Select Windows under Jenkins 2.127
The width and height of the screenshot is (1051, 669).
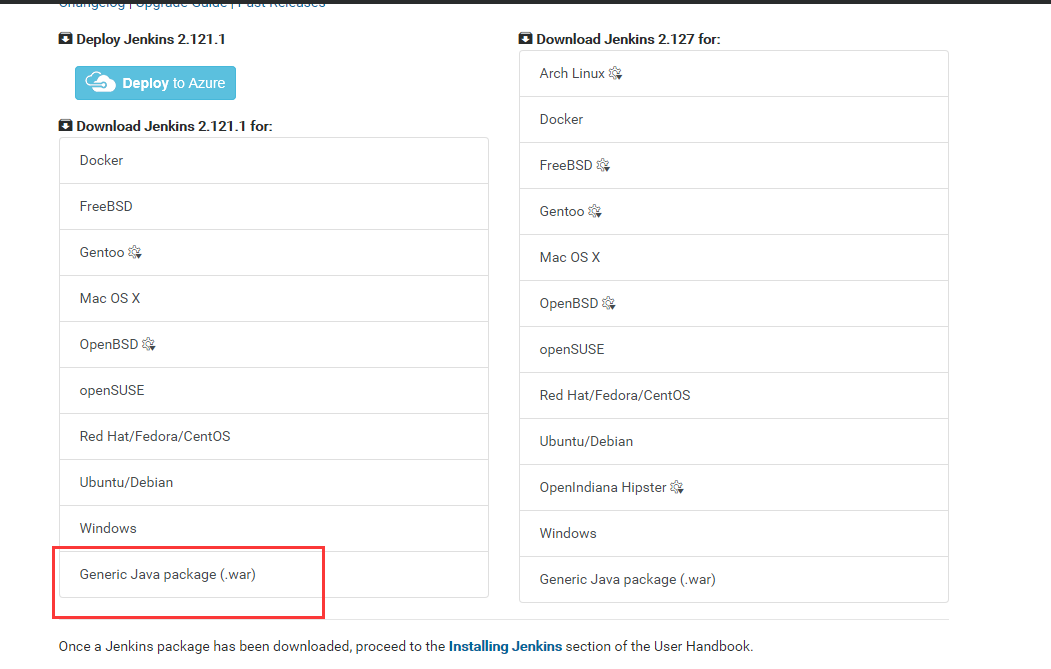[x=734, y=534]
